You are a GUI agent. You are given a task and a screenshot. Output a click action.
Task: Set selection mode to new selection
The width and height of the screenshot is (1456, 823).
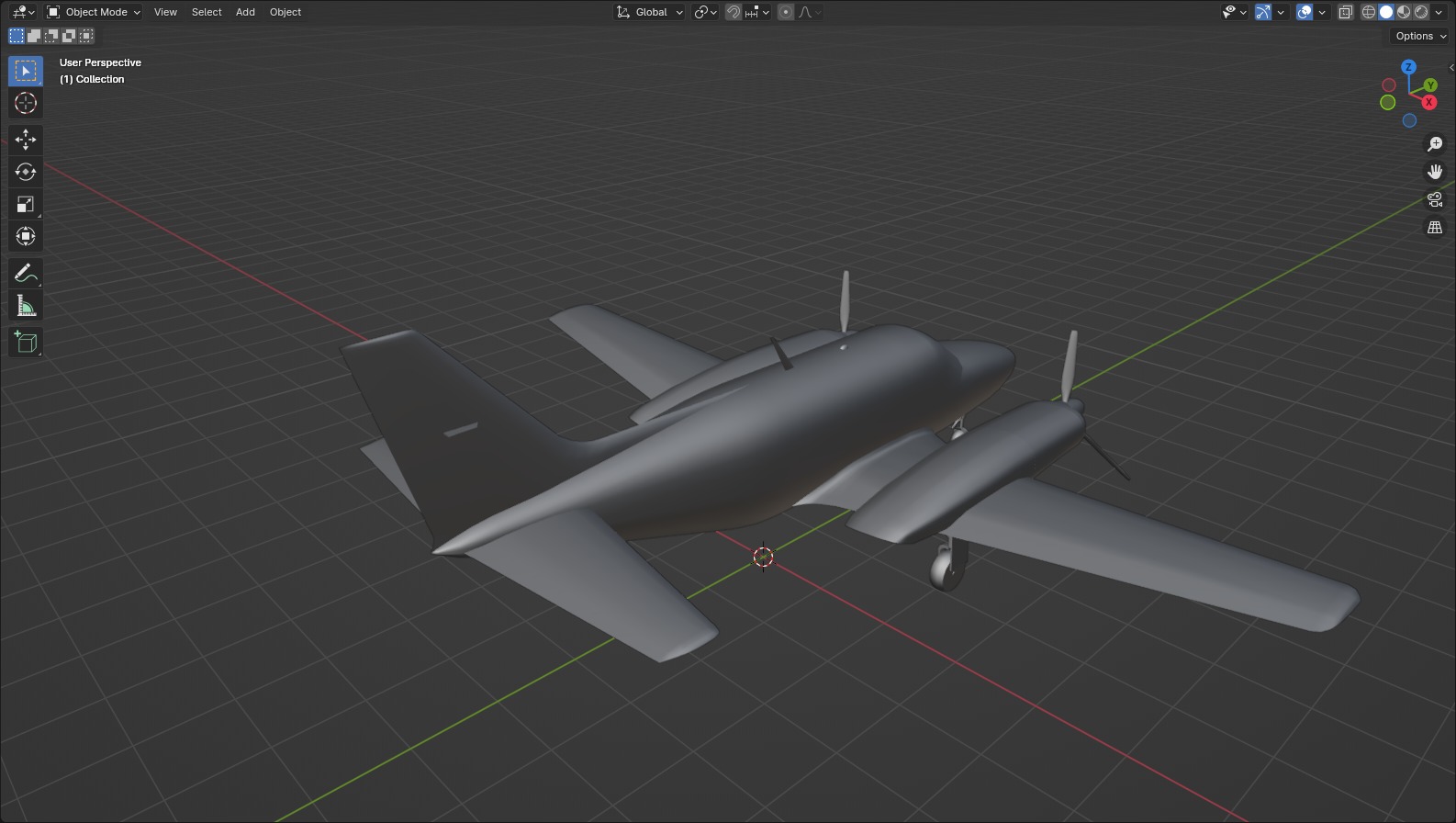click(x=17, y=36)
